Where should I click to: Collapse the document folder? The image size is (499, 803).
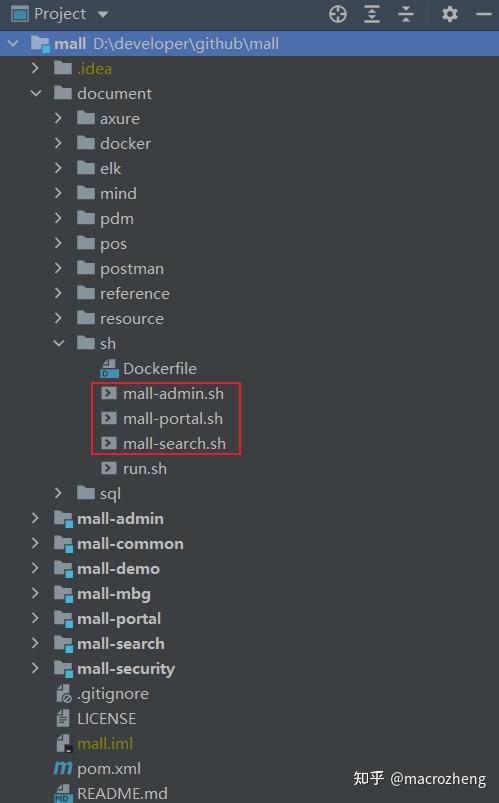[36, 93]
